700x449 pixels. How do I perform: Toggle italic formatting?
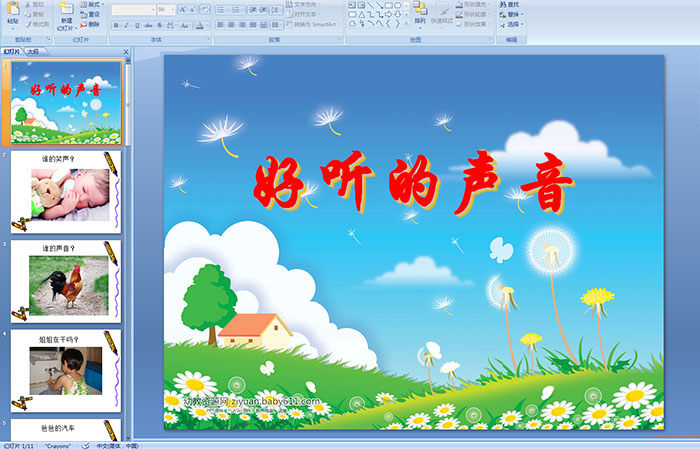pyautogui.click(x=126, y=25)
